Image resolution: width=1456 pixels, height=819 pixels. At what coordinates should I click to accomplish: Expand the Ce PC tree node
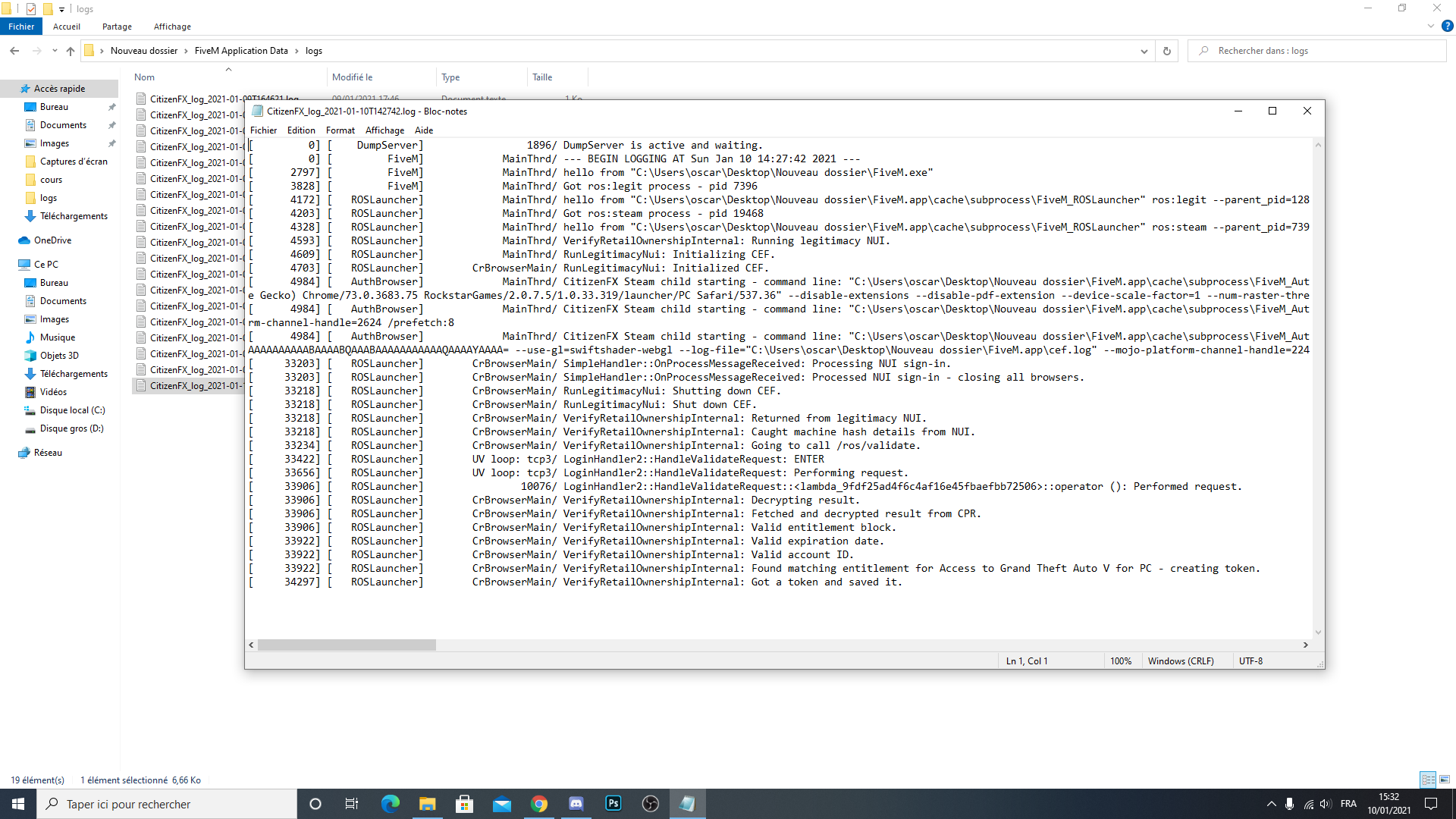click(11, 265)
